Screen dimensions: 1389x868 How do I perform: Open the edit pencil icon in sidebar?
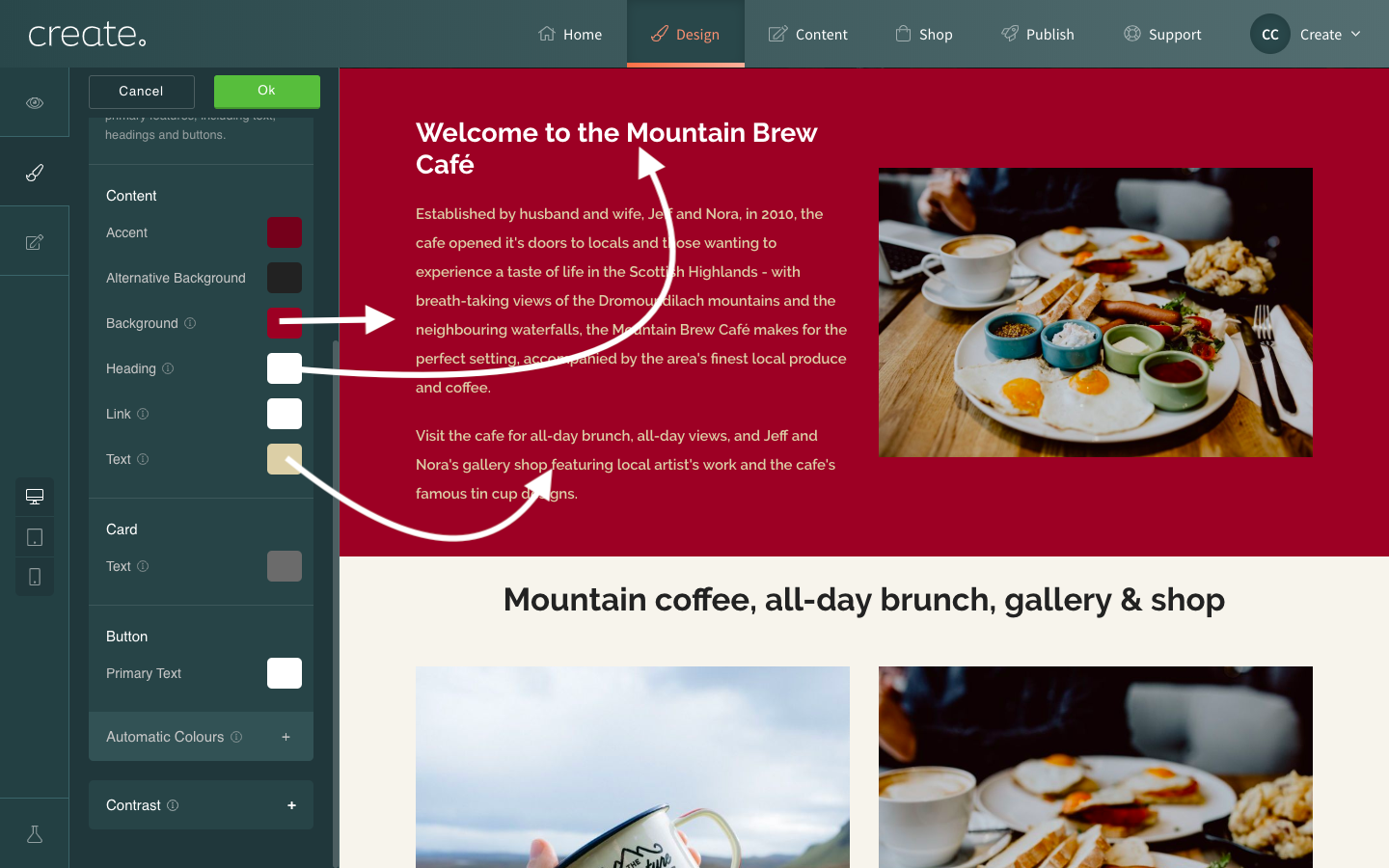click(35, 242)
